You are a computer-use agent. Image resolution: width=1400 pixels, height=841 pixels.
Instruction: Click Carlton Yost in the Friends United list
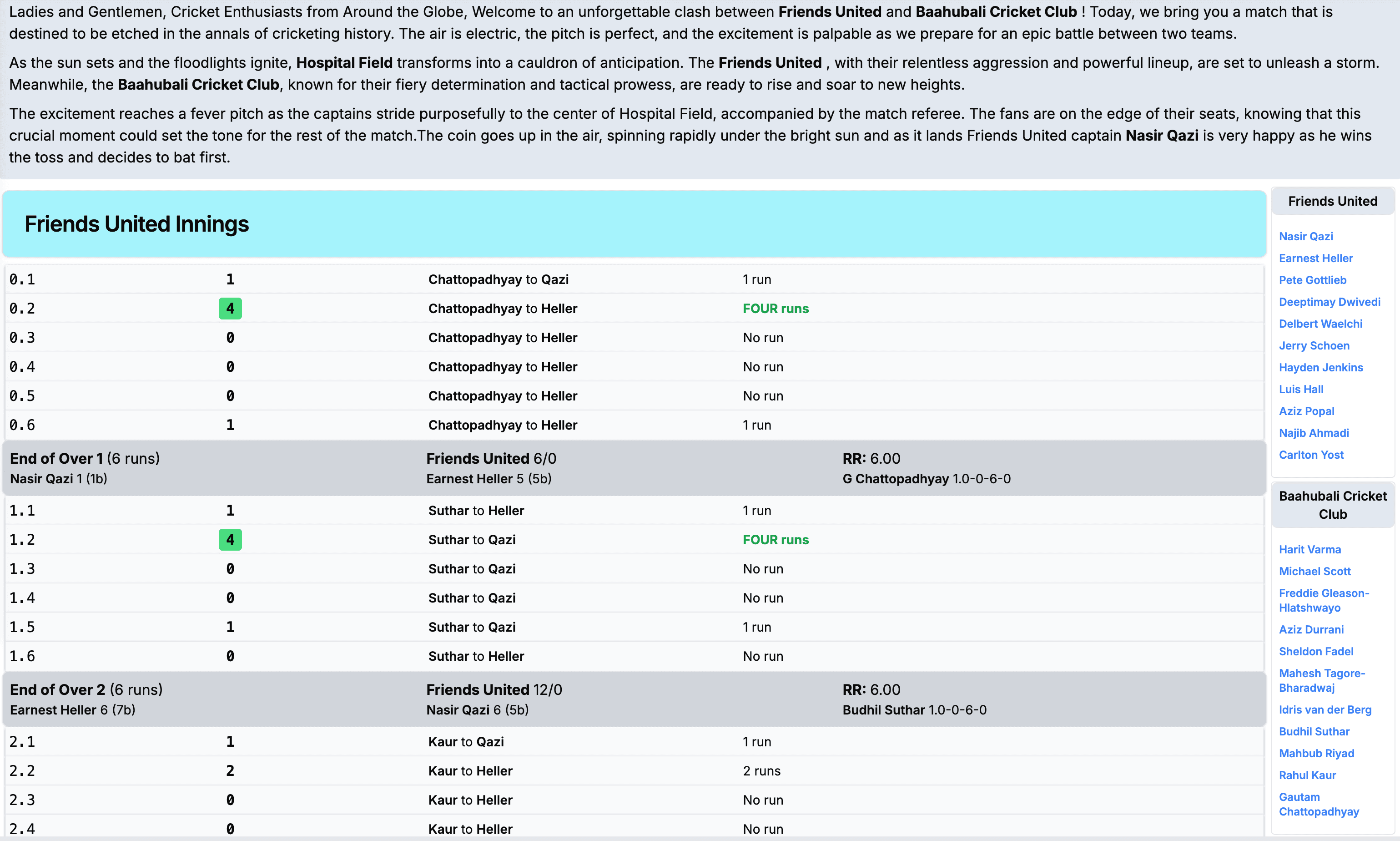[x=1311, y=455]
